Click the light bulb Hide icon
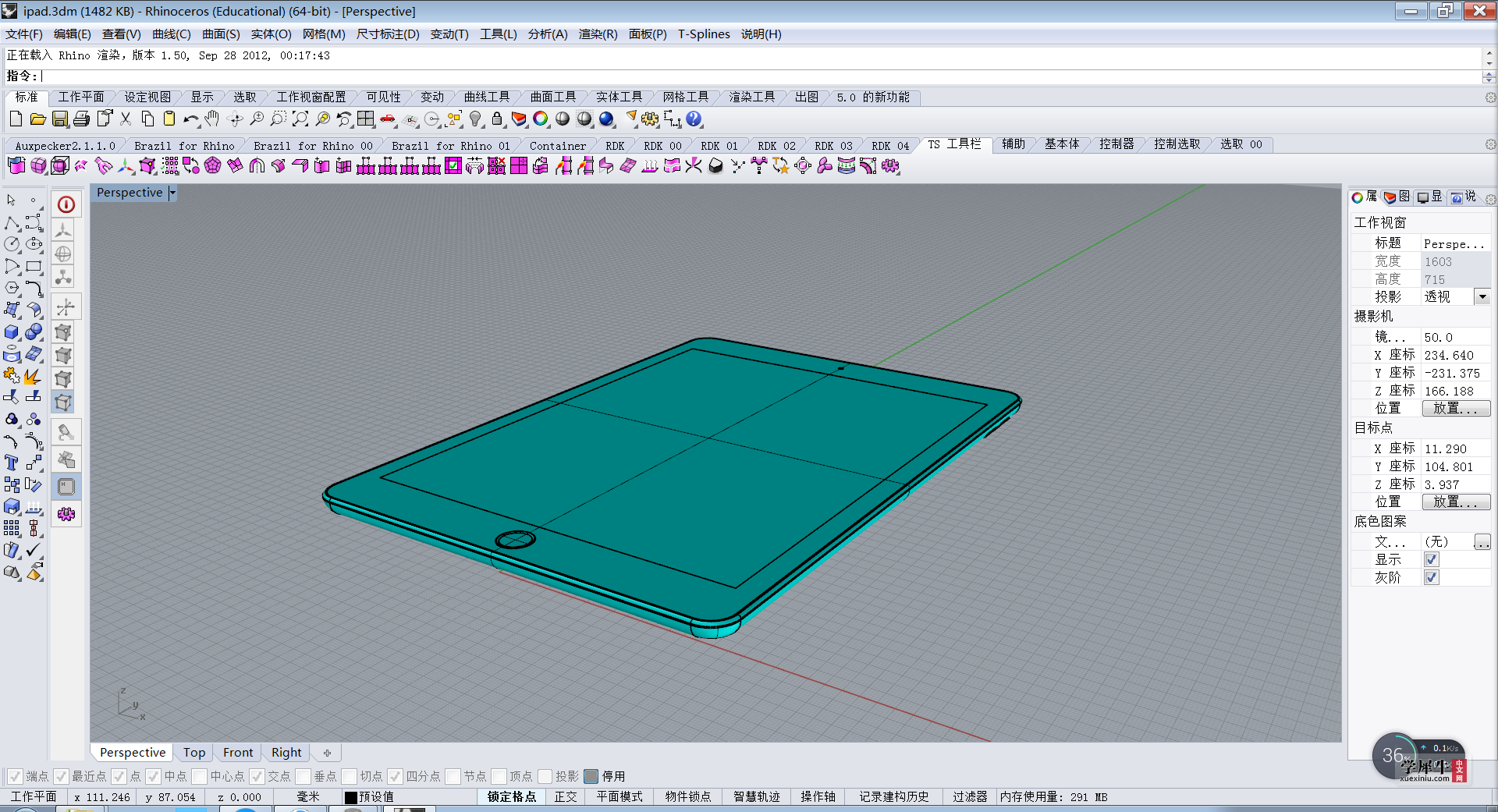This screenshot has height=812, width=1498. (x=475, y=119)
